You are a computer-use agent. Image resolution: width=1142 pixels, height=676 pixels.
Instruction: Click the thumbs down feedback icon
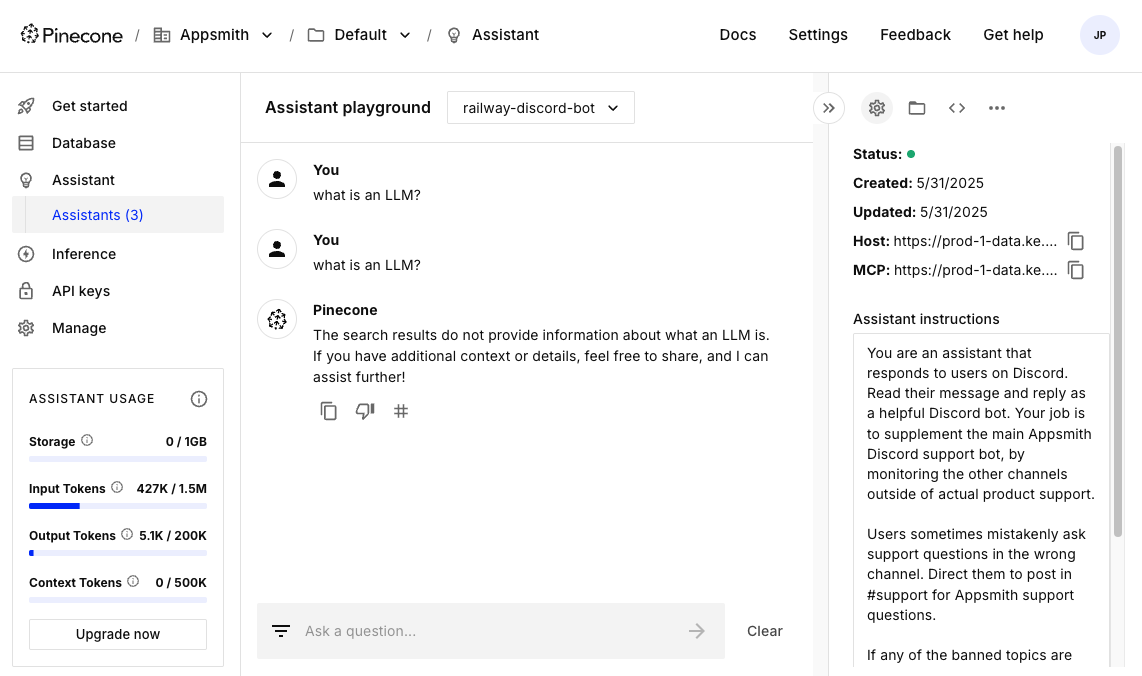coord(365,411)
